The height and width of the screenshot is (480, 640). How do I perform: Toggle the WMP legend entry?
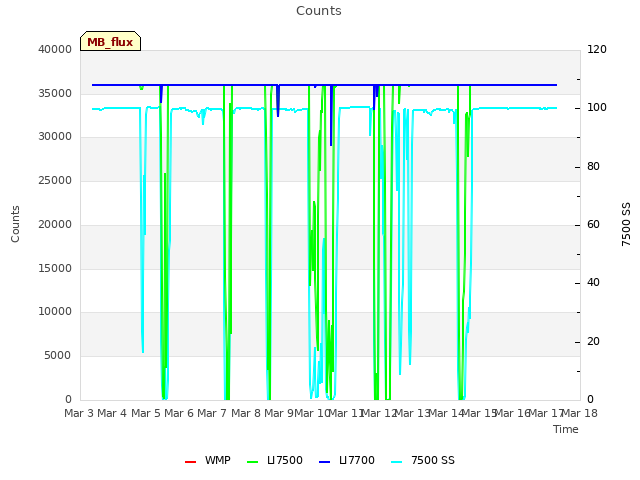pyautogui.click(x=208, y=460)
